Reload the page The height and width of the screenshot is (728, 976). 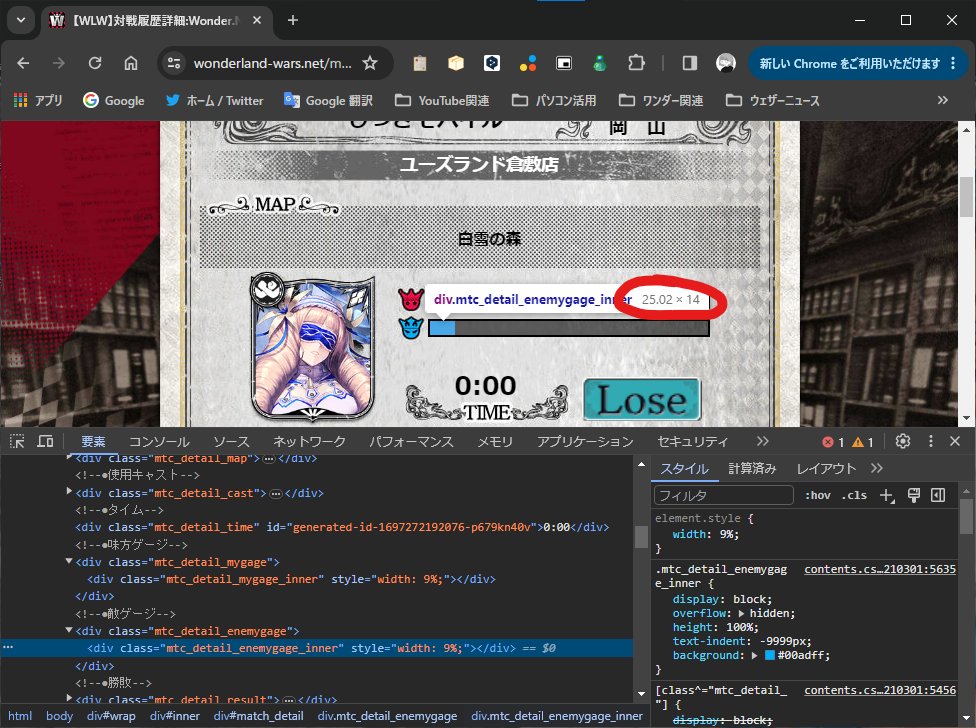click(x=95, y=63)
